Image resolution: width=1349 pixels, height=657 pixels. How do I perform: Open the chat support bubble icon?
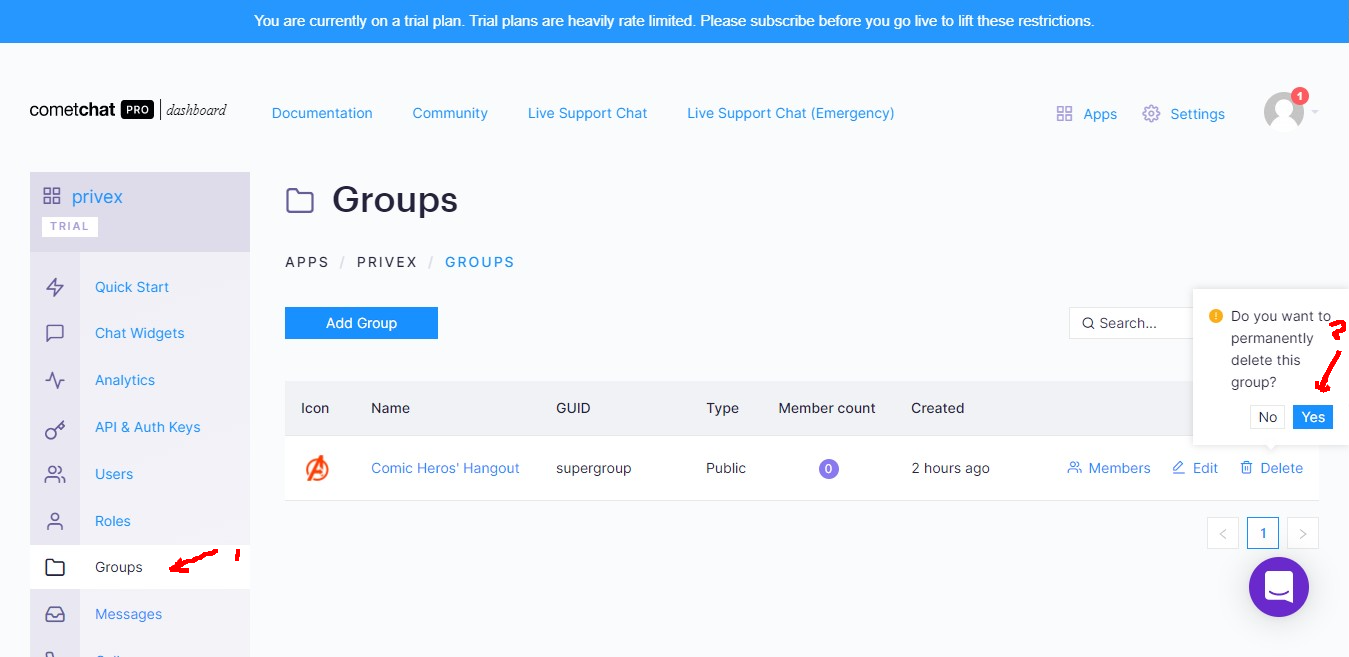click(x=1278, y=586)
